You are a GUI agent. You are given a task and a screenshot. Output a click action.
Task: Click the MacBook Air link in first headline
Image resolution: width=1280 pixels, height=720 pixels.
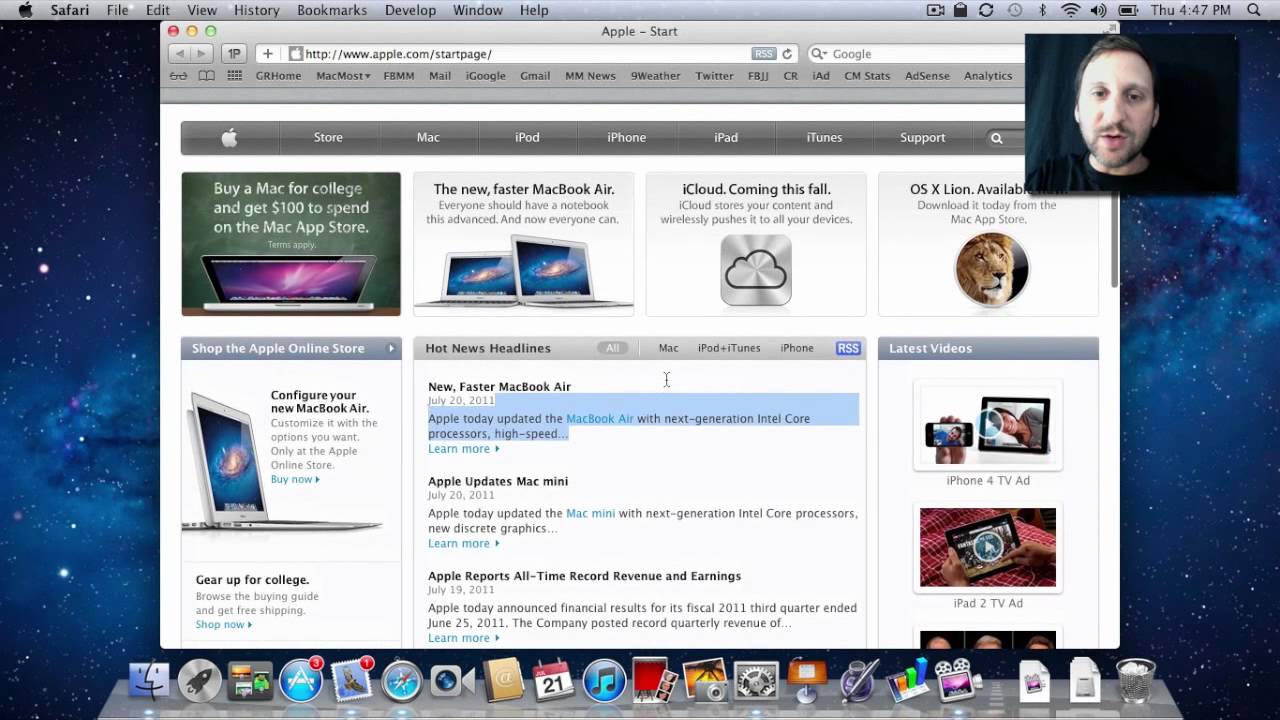pos(600,419)
